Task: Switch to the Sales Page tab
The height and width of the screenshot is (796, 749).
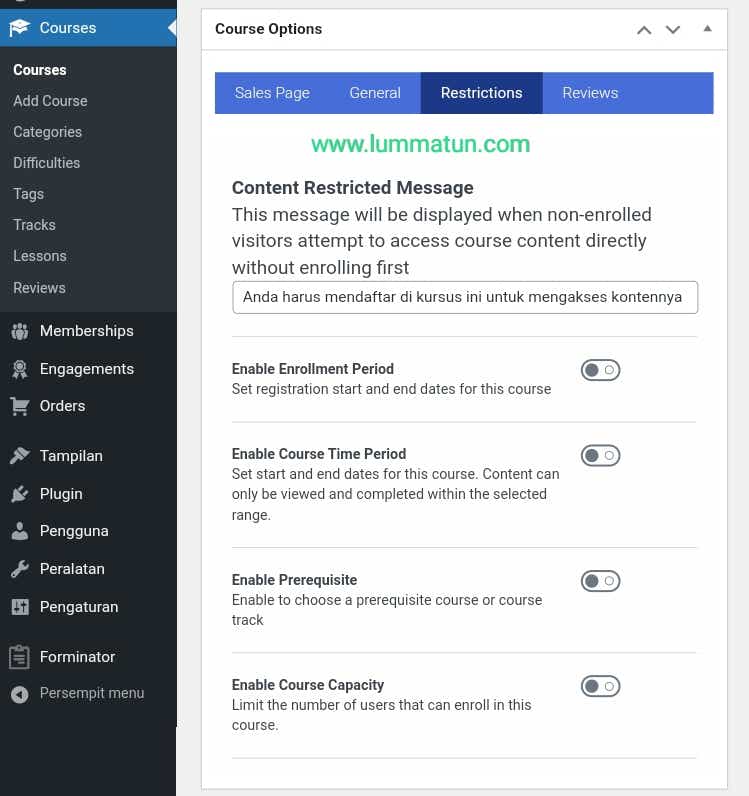Action: pyautogui.click(x=272, y=93)
